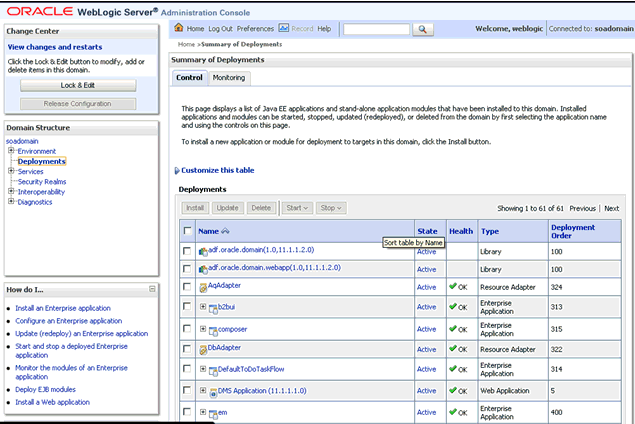The image size is (635, 424).
Task: Click the Update button
Action: pyautogui.click(x=227, y=208)
